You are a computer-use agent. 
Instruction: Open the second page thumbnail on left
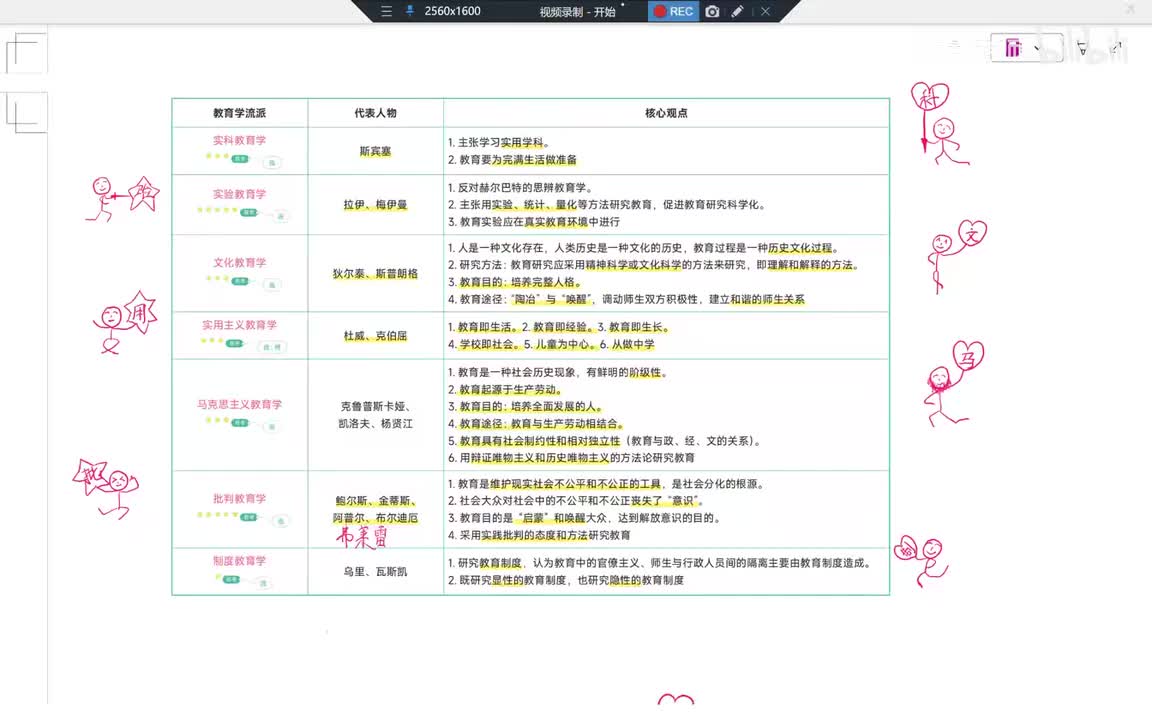(26, 112)
